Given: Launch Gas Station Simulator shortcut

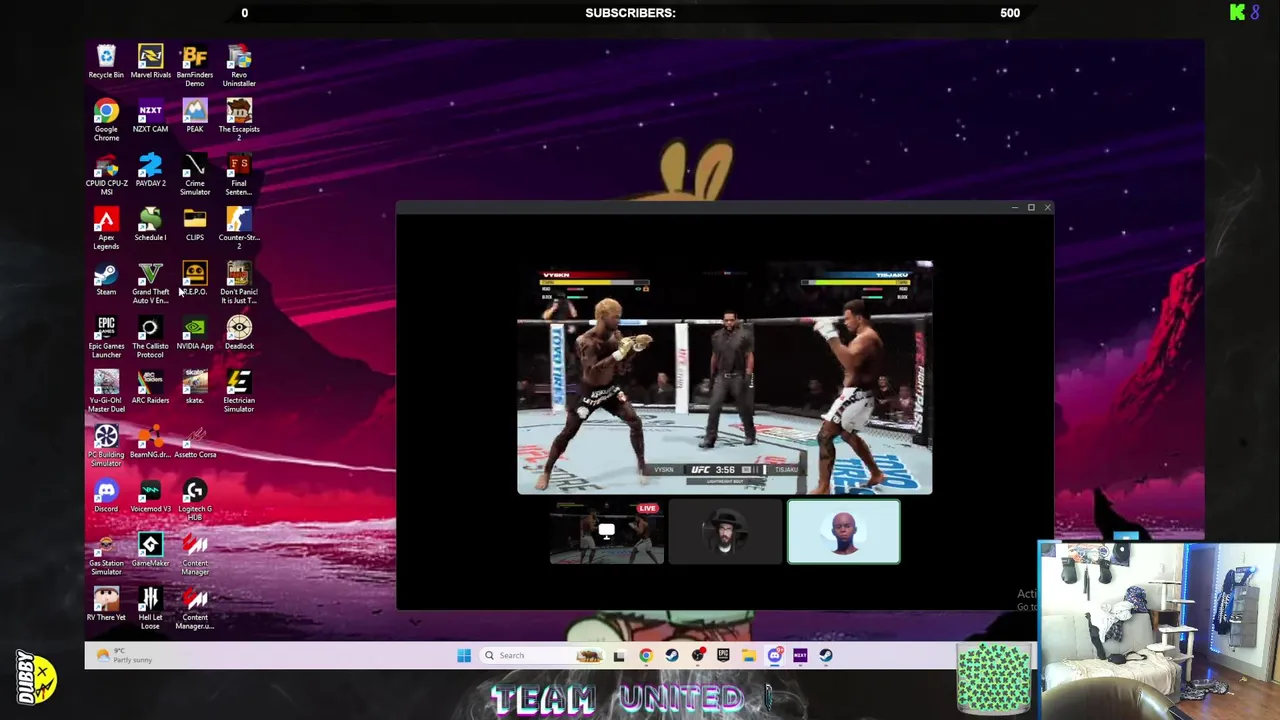Looking at the screenshot, I should [106, 554].
